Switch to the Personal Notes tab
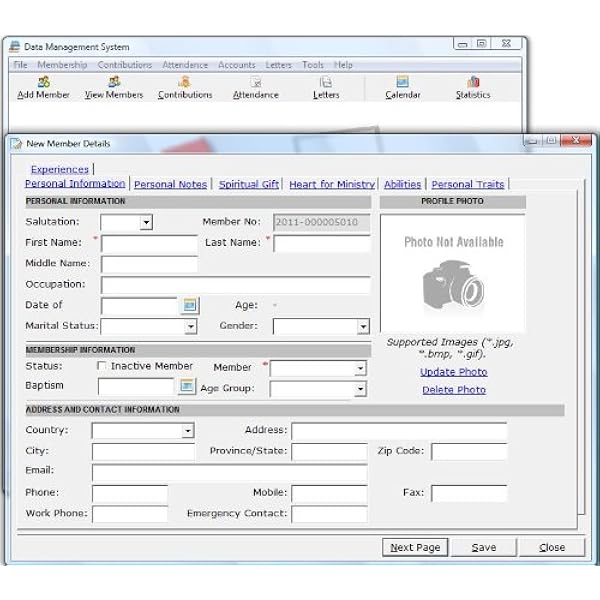This screenshot has width=600, height=600. point(170,184)
